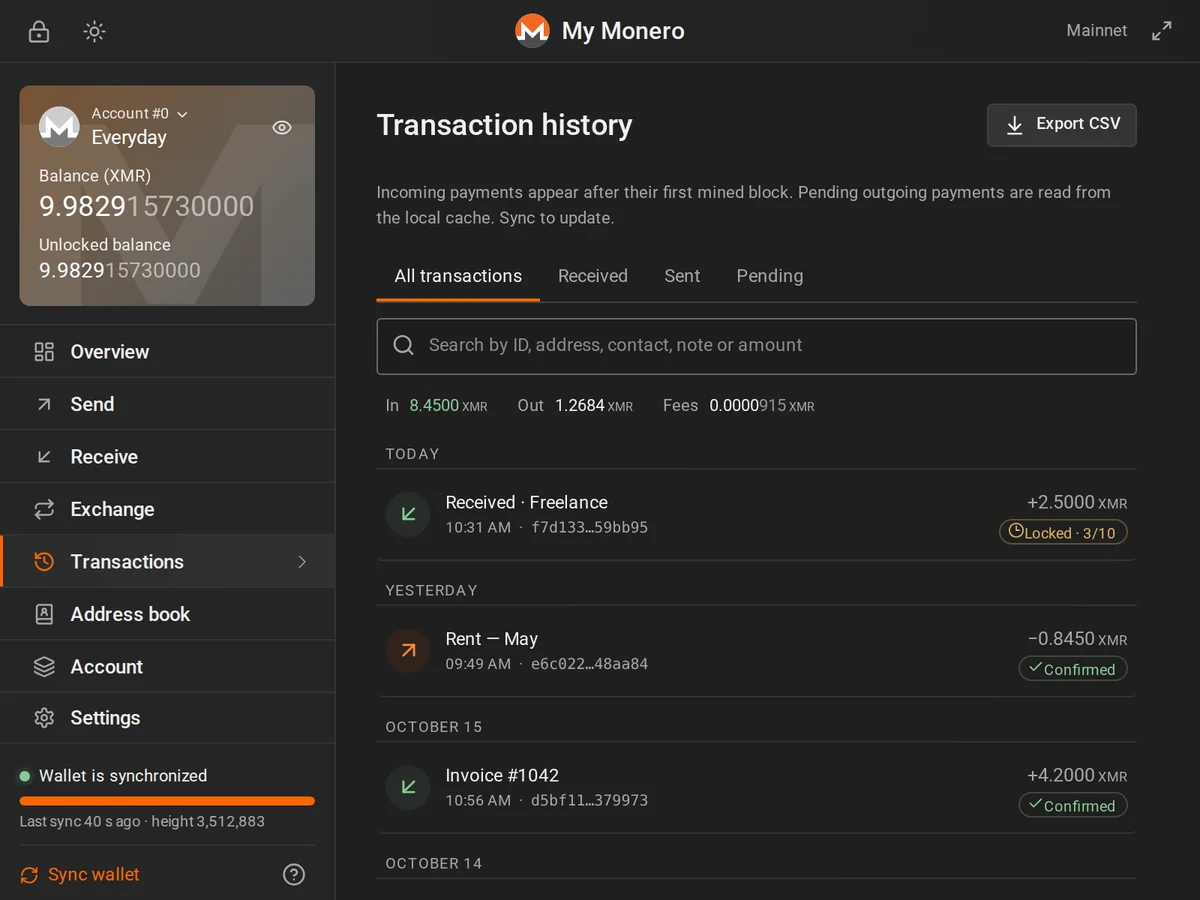This screenshot has height=900, width=1200.
Task: Click the Confirmed badge on Invoice #1042
Action: [1073, 806]
